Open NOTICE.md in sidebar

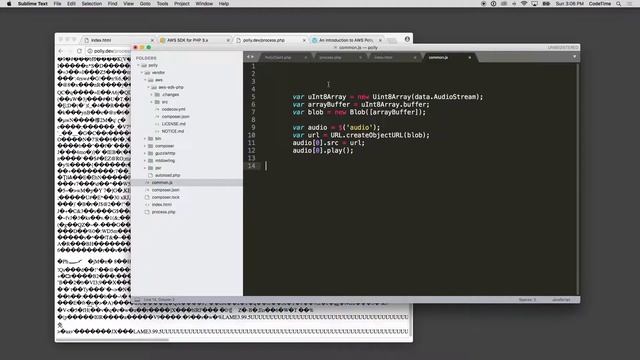pyautogui.click(x=173, y=131)
